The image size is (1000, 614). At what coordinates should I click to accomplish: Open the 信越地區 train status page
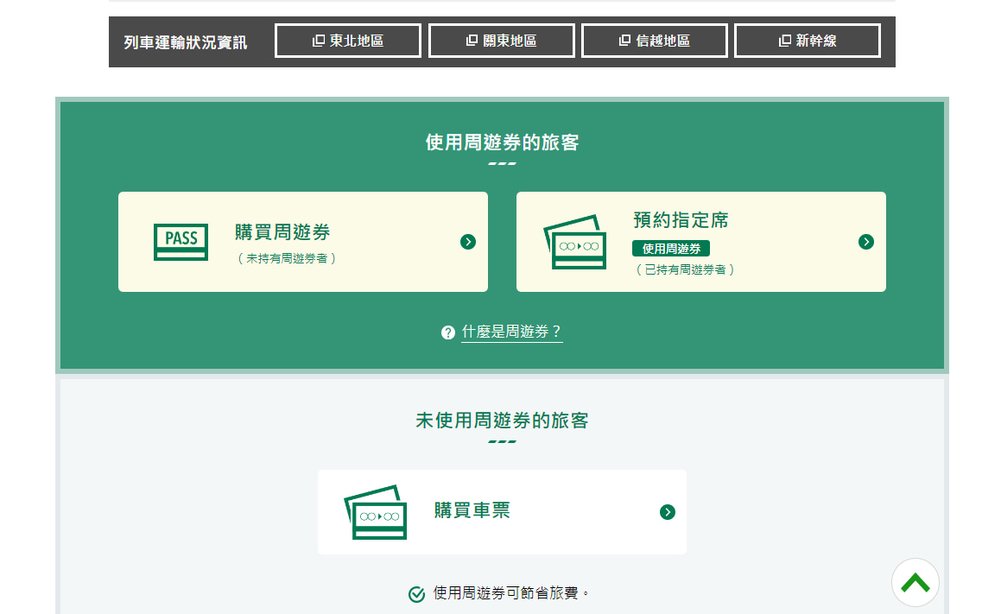click(655, 40)
